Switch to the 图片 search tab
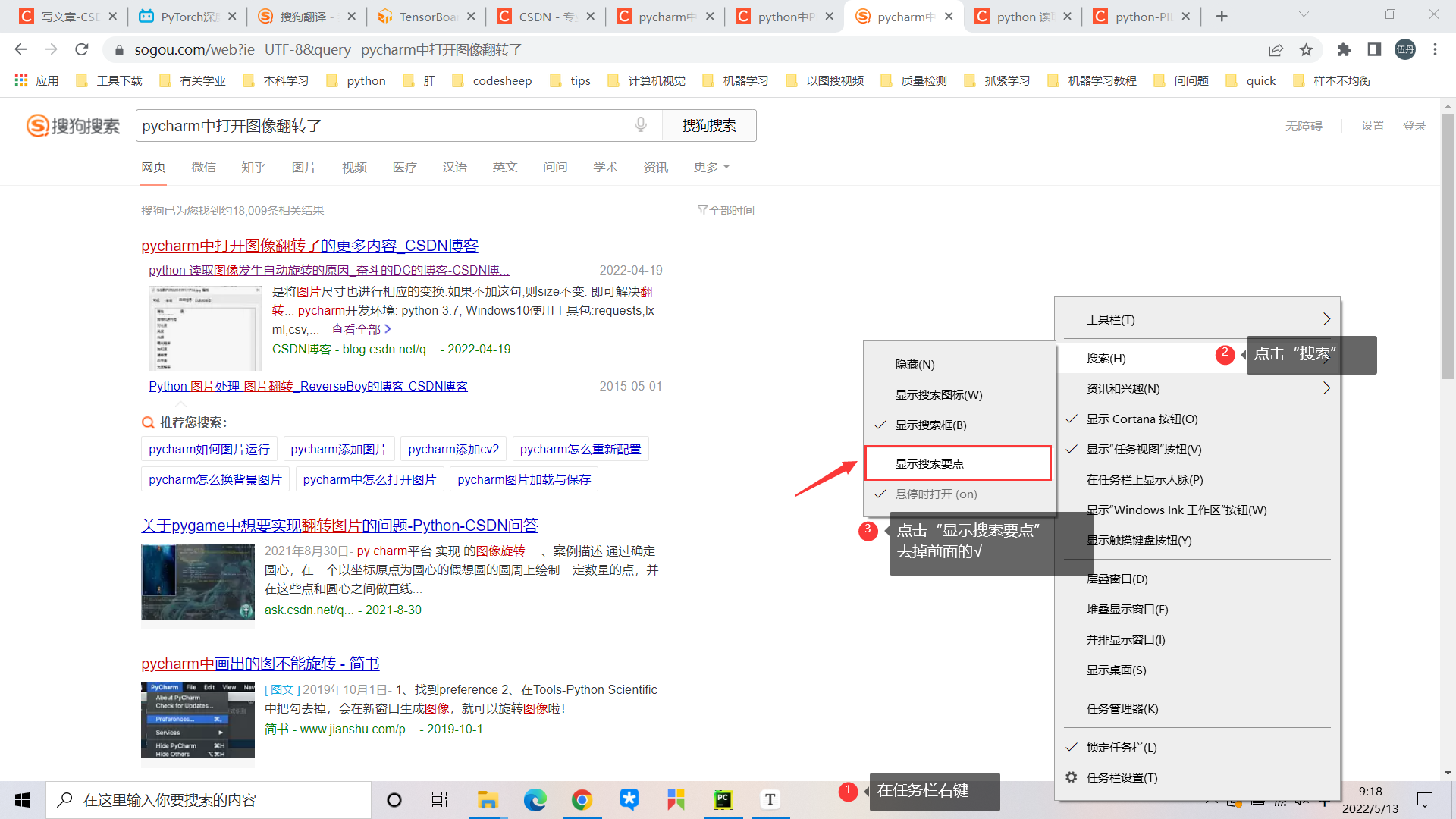This screenshot has width=1456, height=819. point(303,167)
